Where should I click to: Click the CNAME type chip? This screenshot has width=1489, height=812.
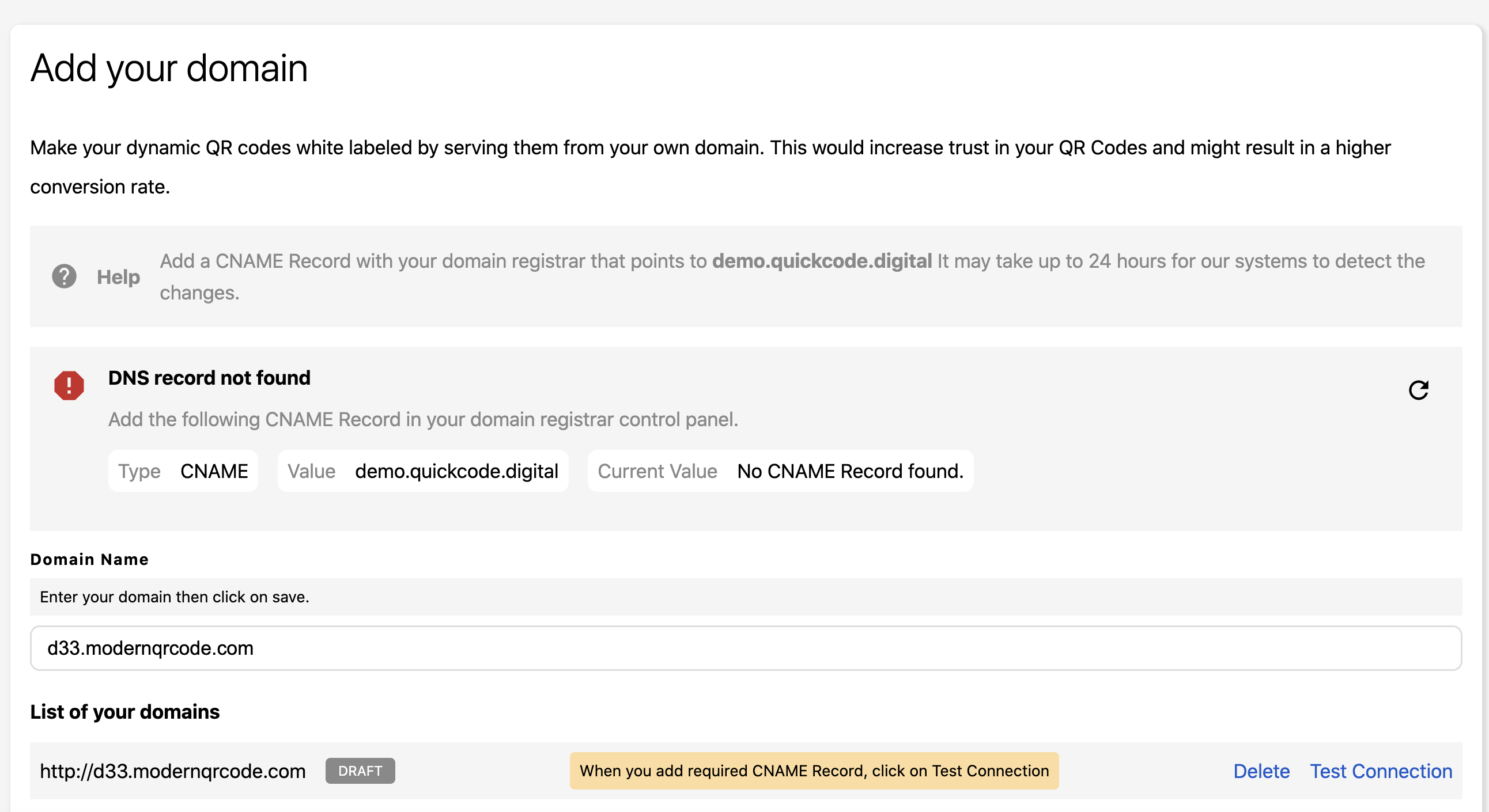pos(183,471)
